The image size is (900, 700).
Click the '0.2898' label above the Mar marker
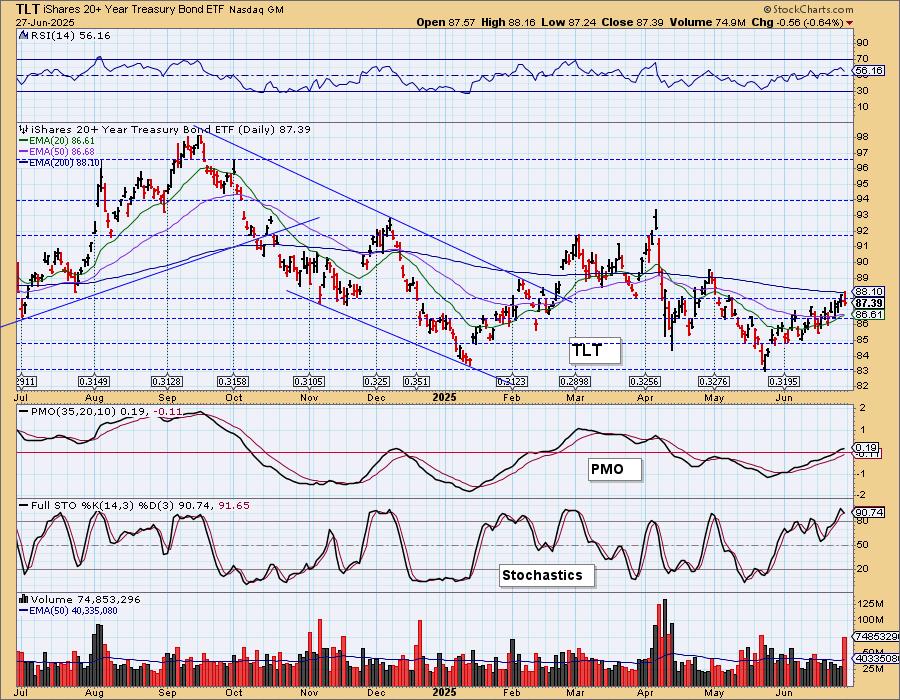(576, 382)
